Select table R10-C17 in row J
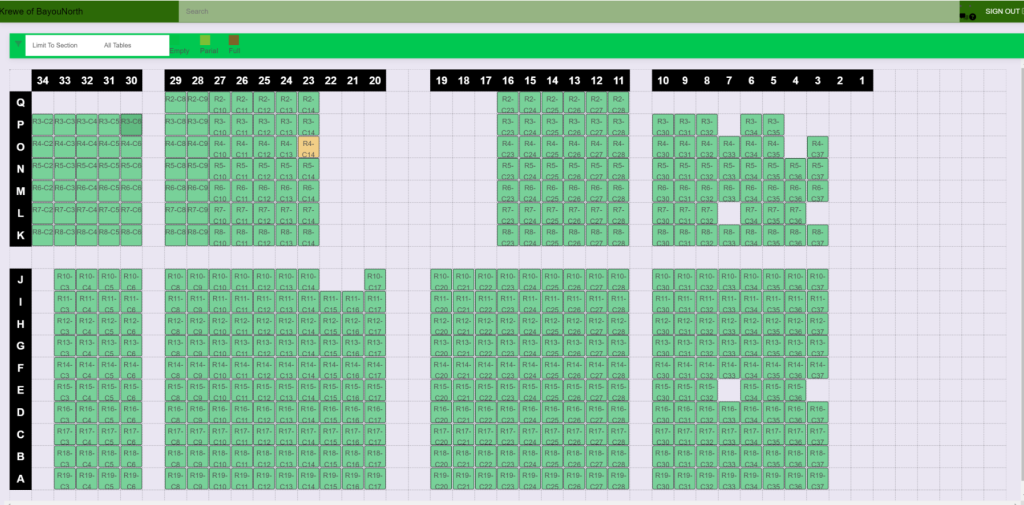1024x505 pixels. [x=375, y=280]
